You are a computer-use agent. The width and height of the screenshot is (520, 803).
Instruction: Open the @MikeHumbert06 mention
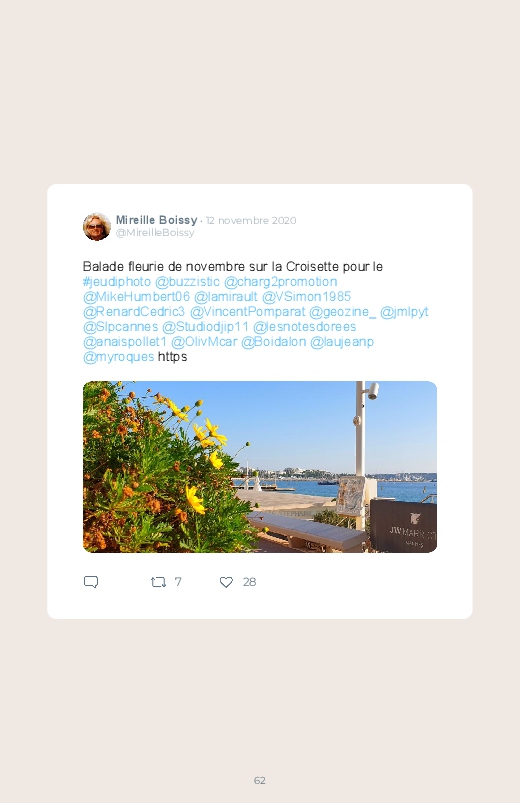(x=136, y=297)
